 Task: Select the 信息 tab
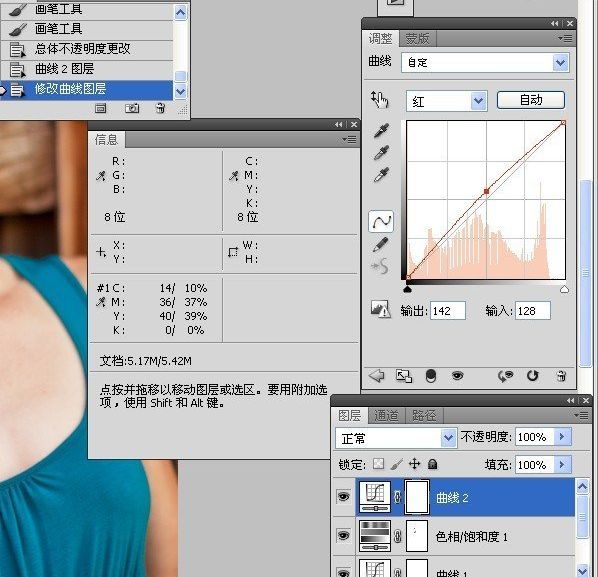[x=106, y=140]
